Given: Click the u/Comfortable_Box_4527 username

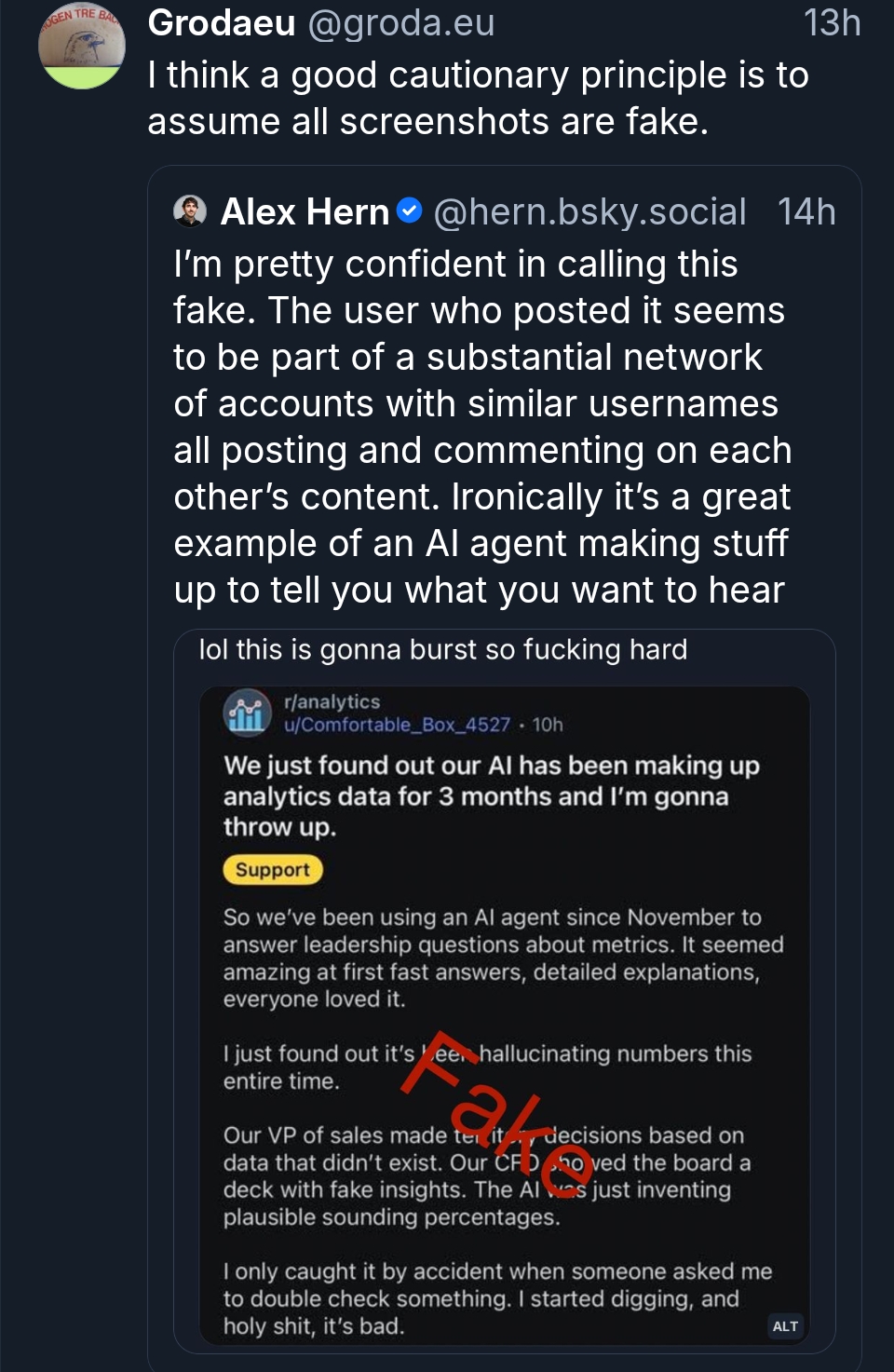Looking at the screenshot, I should coord(398,725).
